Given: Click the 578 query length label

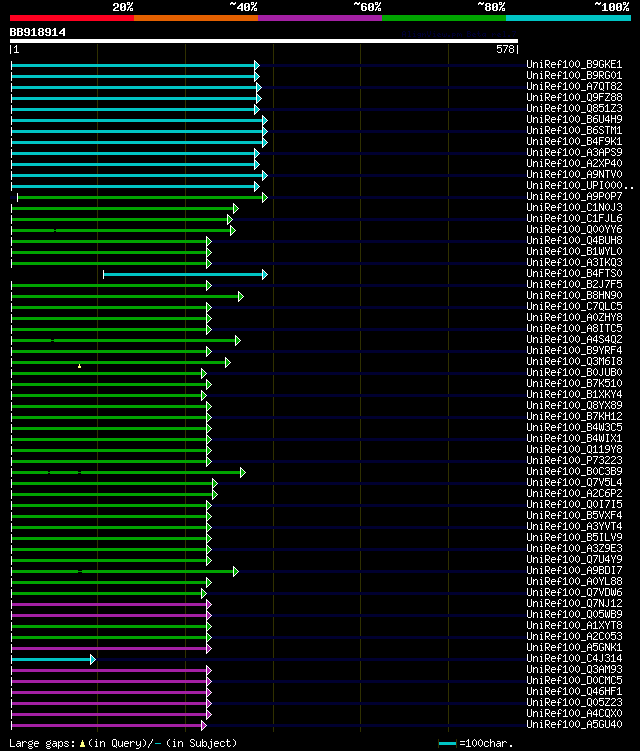Looking at the screenshot, I should (505, 49).
